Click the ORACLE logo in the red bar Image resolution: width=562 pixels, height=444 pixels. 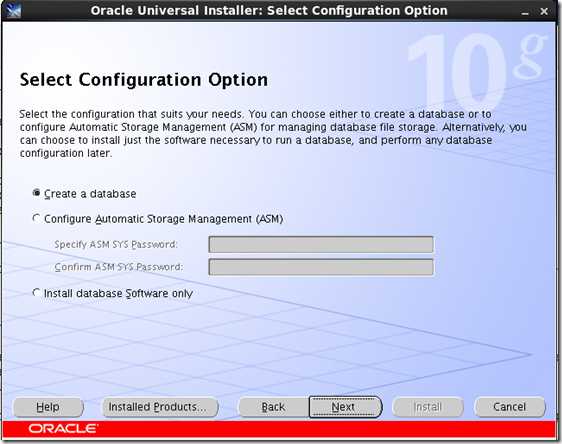[x=63, y=429]
